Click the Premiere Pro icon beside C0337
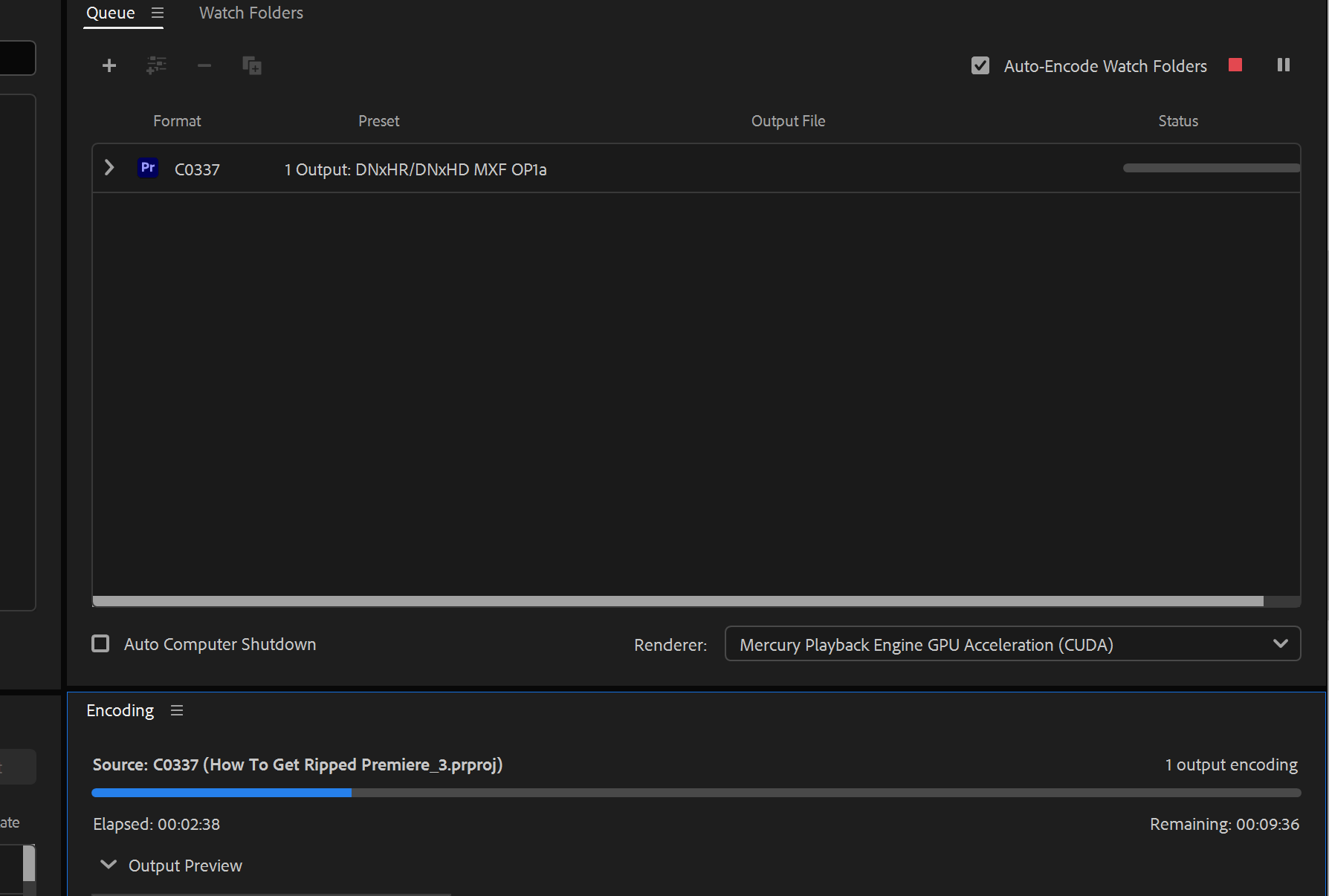 click(x=148, y=168)
